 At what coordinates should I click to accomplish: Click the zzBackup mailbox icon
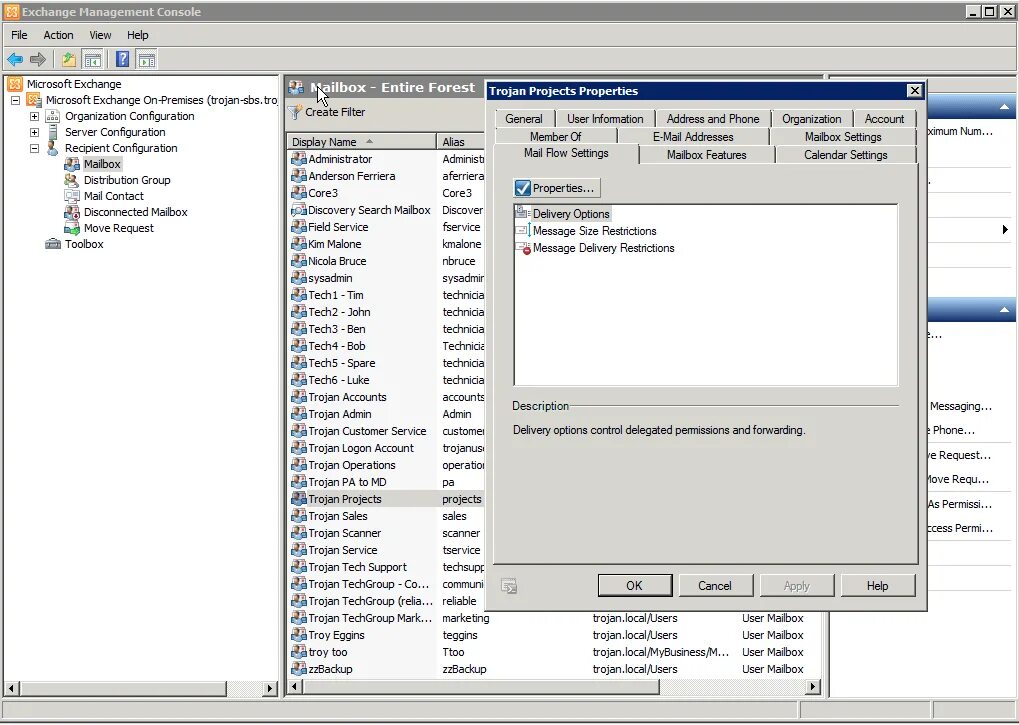pyautogui.click(x=299, y=668)
